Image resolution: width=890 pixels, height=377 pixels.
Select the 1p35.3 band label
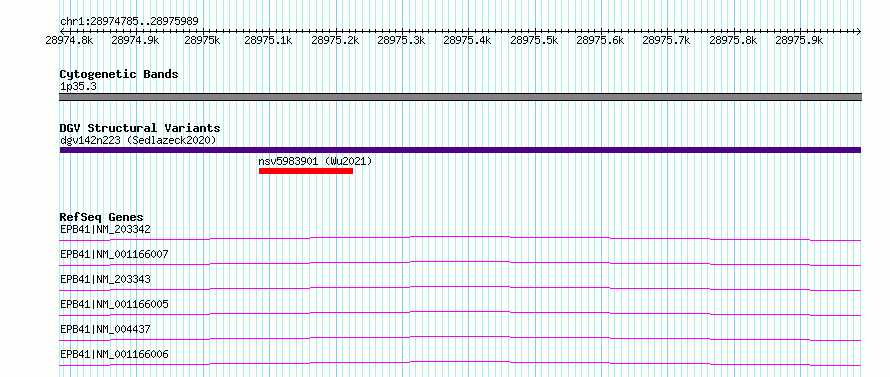pyautogui.click(x=78, y=86)
